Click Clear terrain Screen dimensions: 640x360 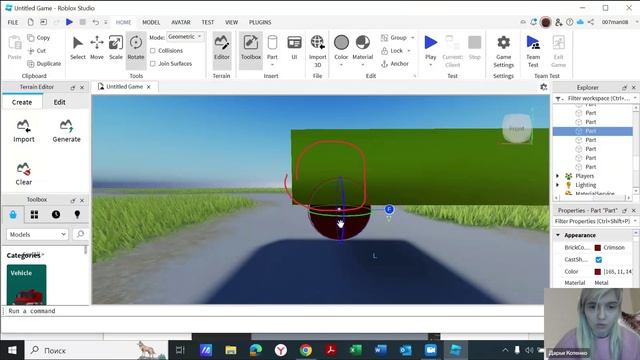click(x=24, y=173)
